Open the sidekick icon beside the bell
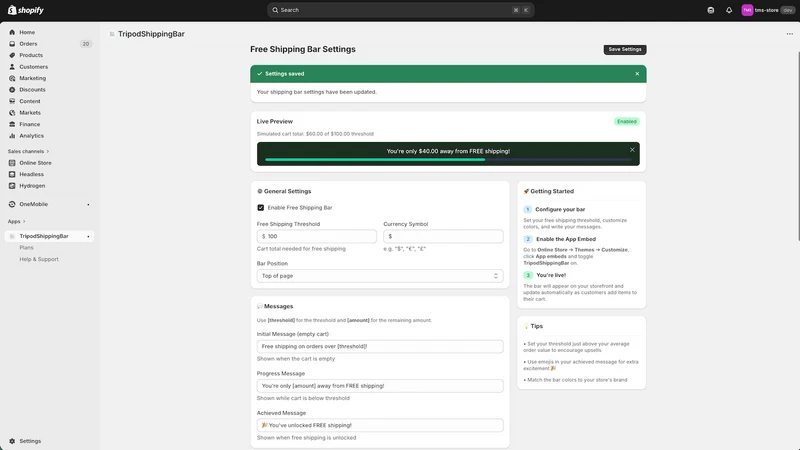800x450 pixels. [711, 10]
